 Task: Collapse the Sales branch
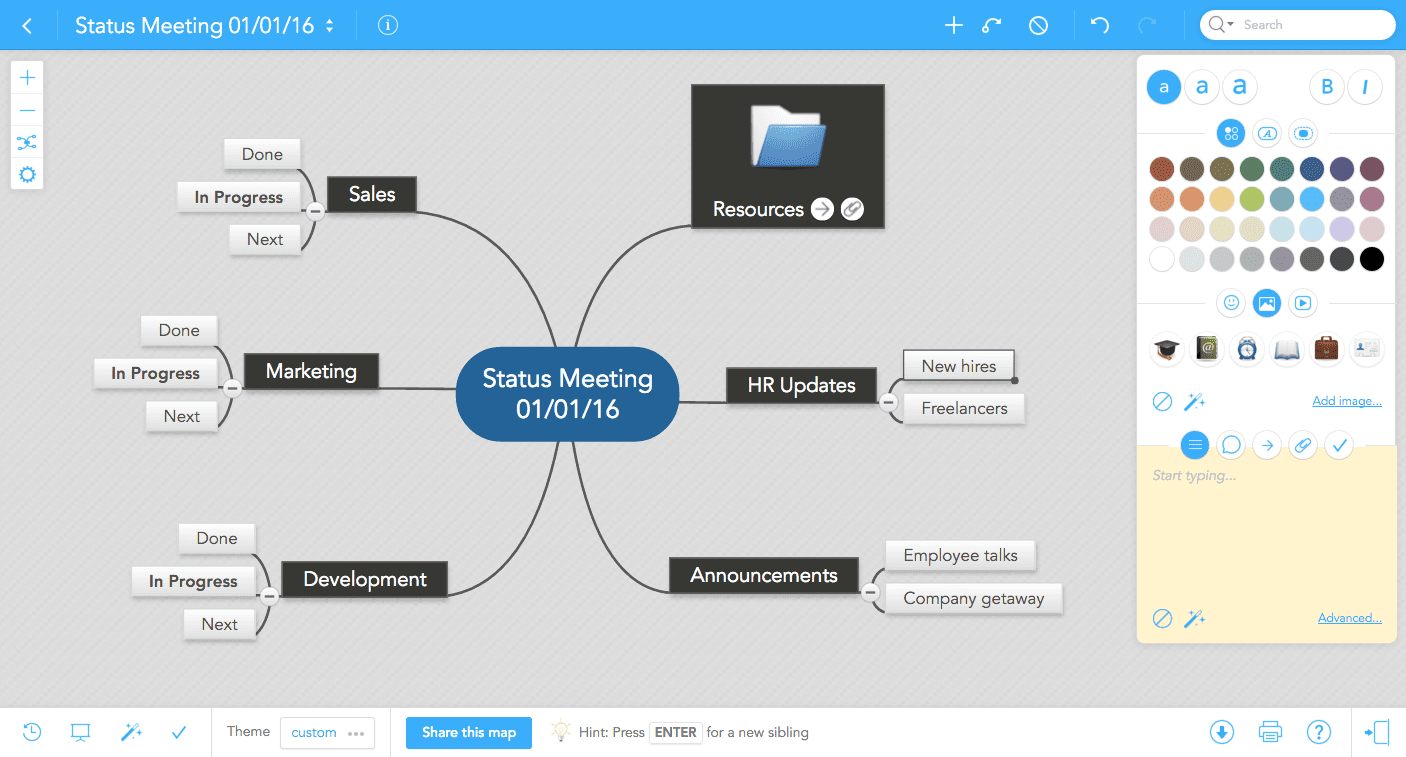pyautogui.click(x=315, y=211)
